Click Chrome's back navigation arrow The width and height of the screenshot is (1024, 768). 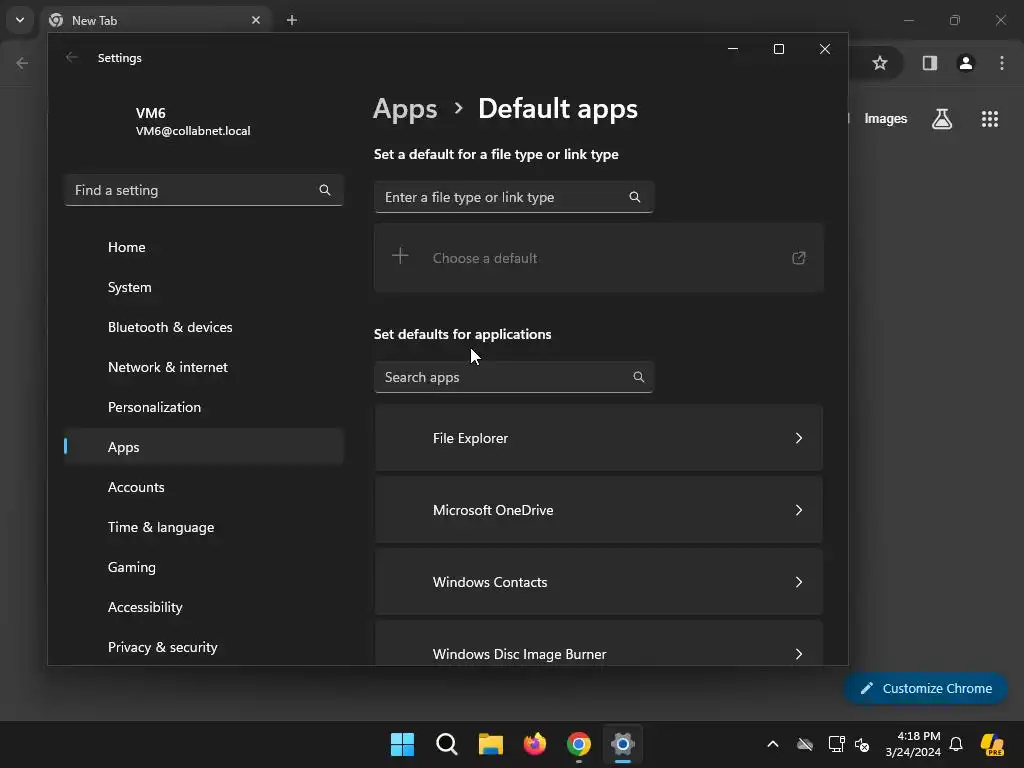click(22, 63)
